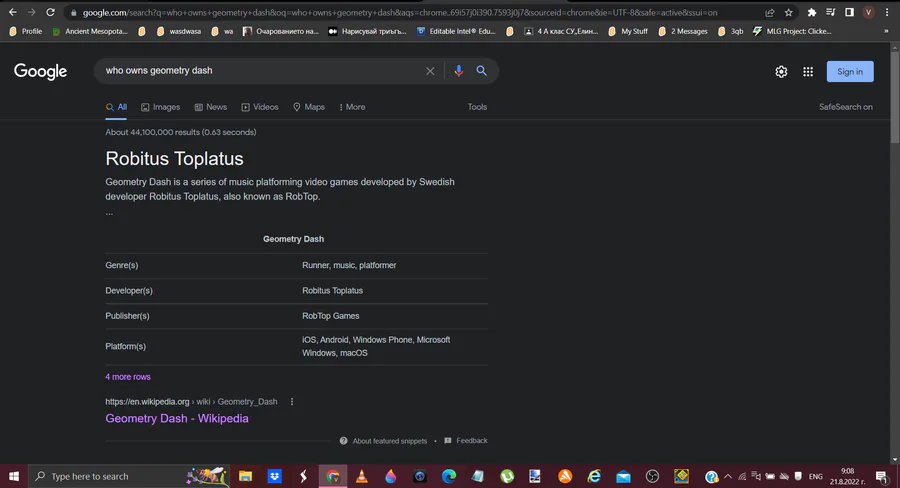Go back to the previous page
The width and height of the screenshot is (900, 488).
pyautogui.click(x=13, y=12)
